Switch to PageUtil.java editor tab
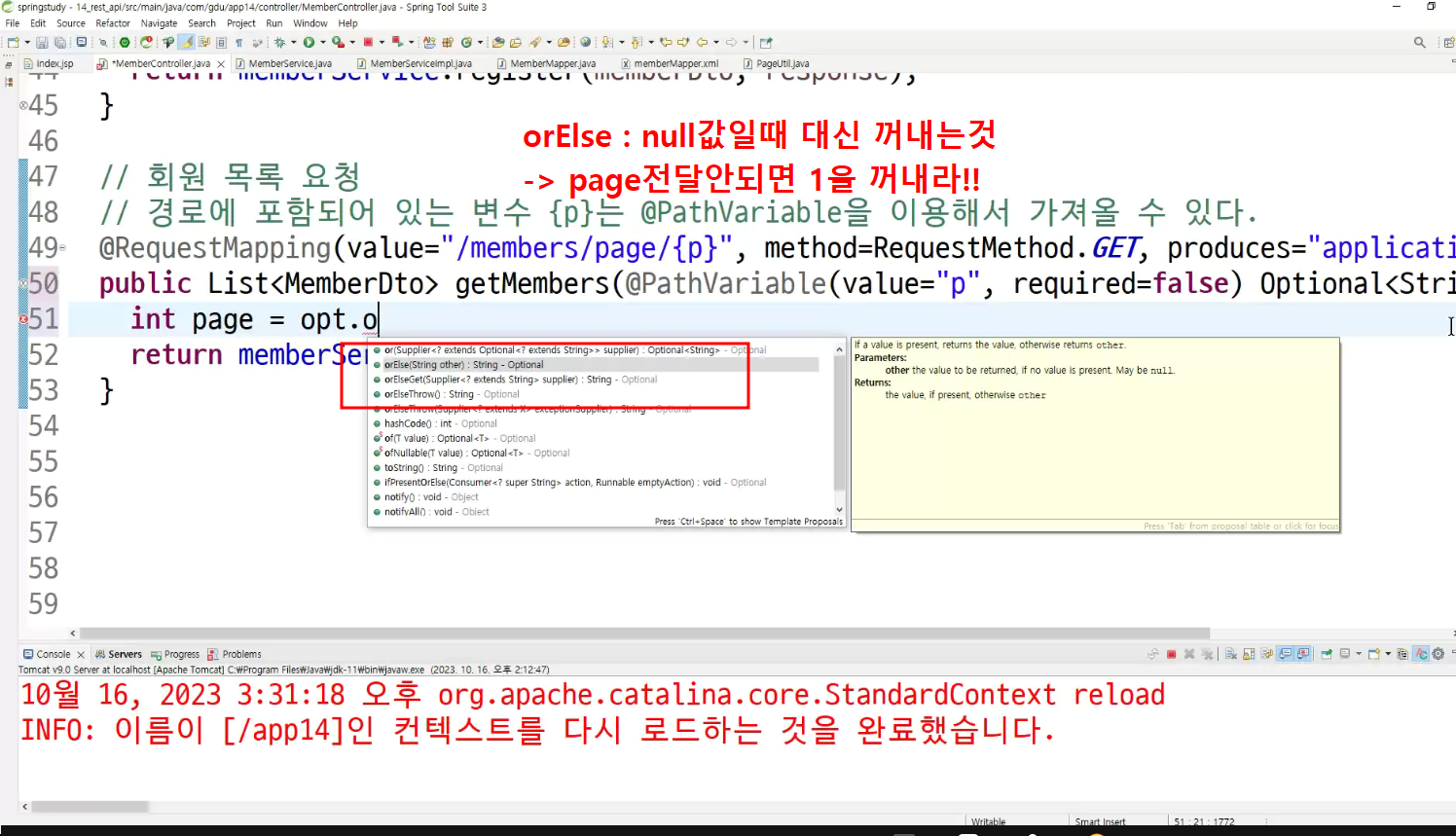 777,63
